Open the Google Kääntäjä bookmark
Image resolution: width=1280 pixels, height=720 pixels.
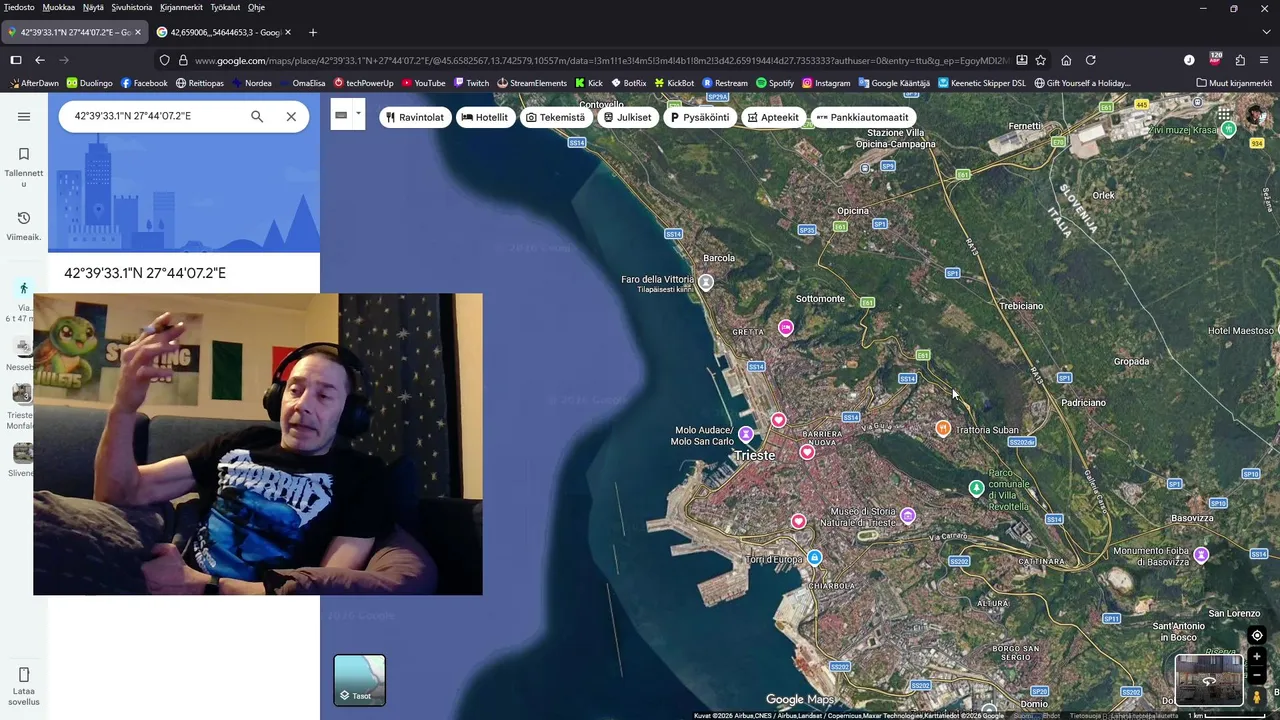[x=894, y=83]
